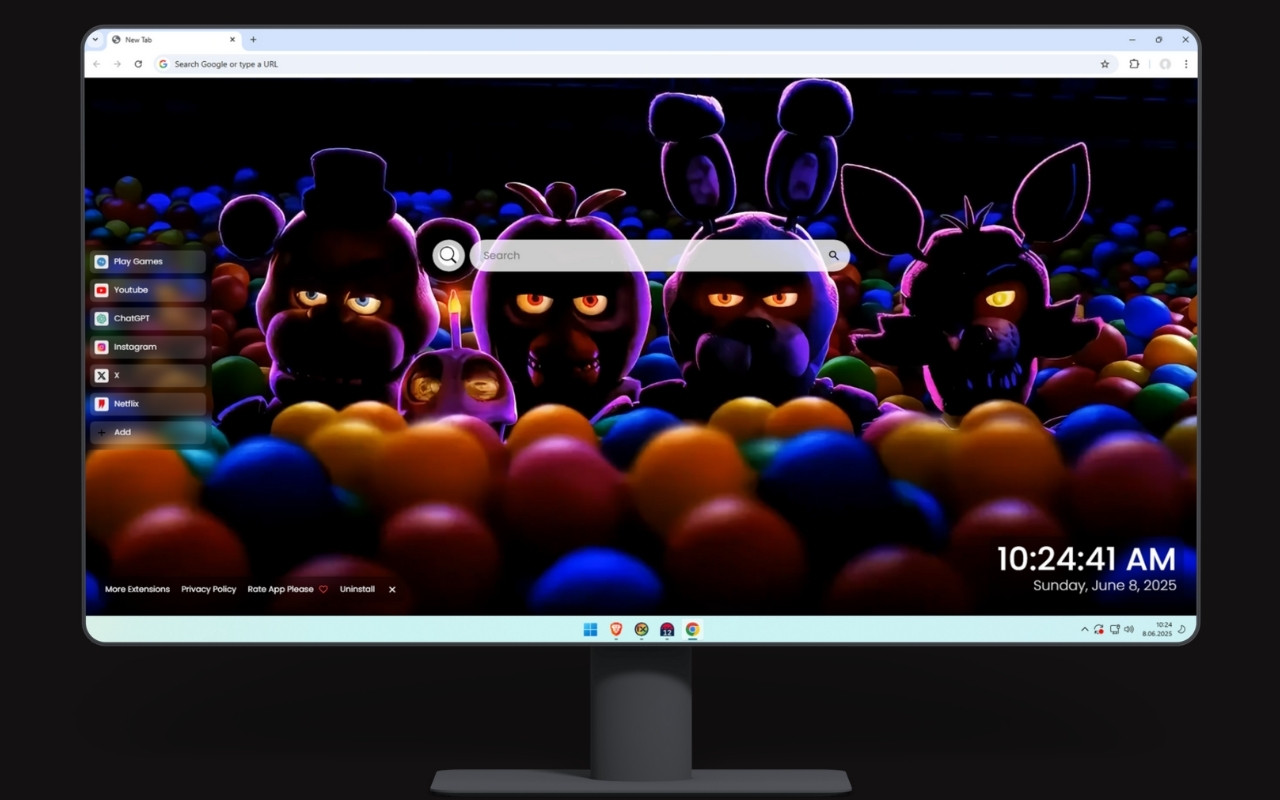Go forward using the forward arrow
The height and width of the screenshot is (800, 1280).
(x=117, y=64)
